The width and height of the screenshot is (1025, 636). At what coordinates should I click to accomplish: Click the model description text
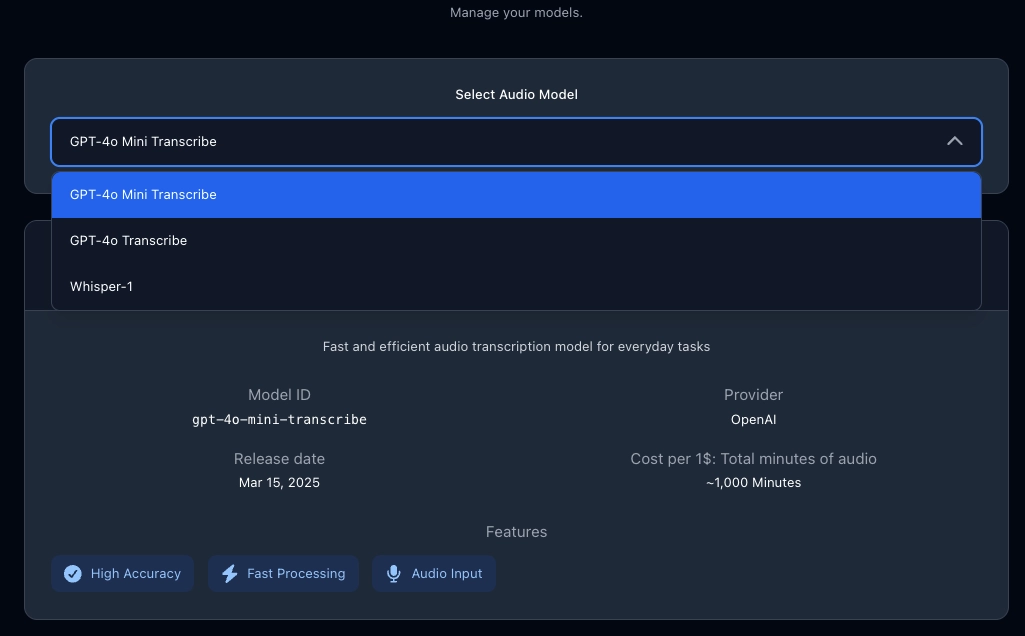coord(516,347)
